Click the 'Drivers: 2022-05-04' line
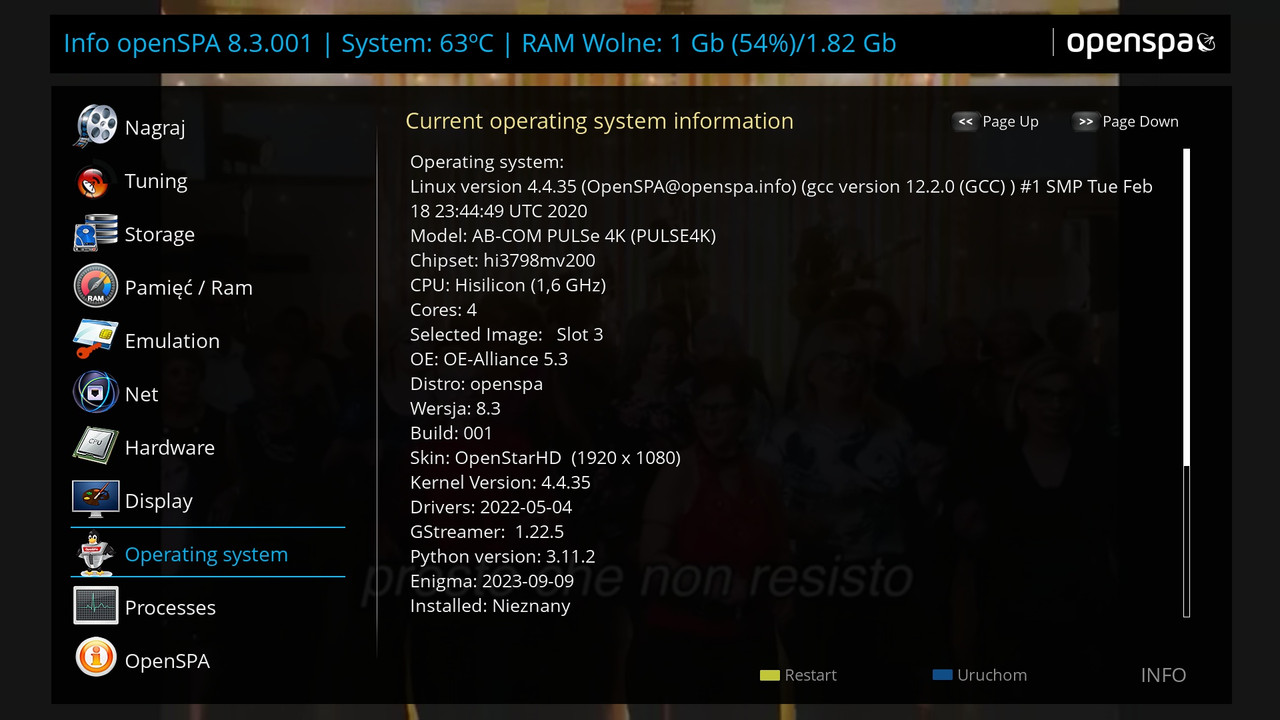The width and height of the screenshot is (1280, 720). (x=491, y=507)
